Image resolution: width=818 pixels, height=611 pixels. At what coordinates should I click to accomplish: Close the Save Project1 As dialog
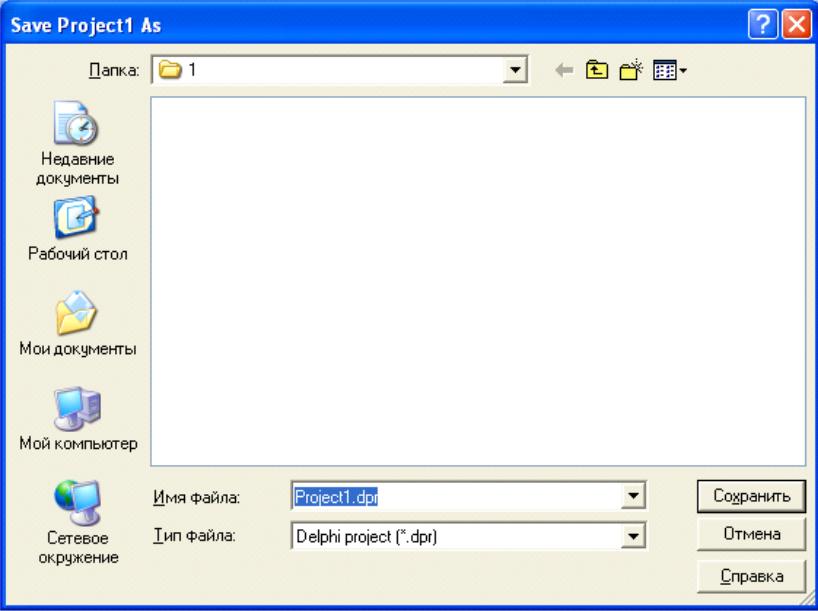click(x=796, y=25)
